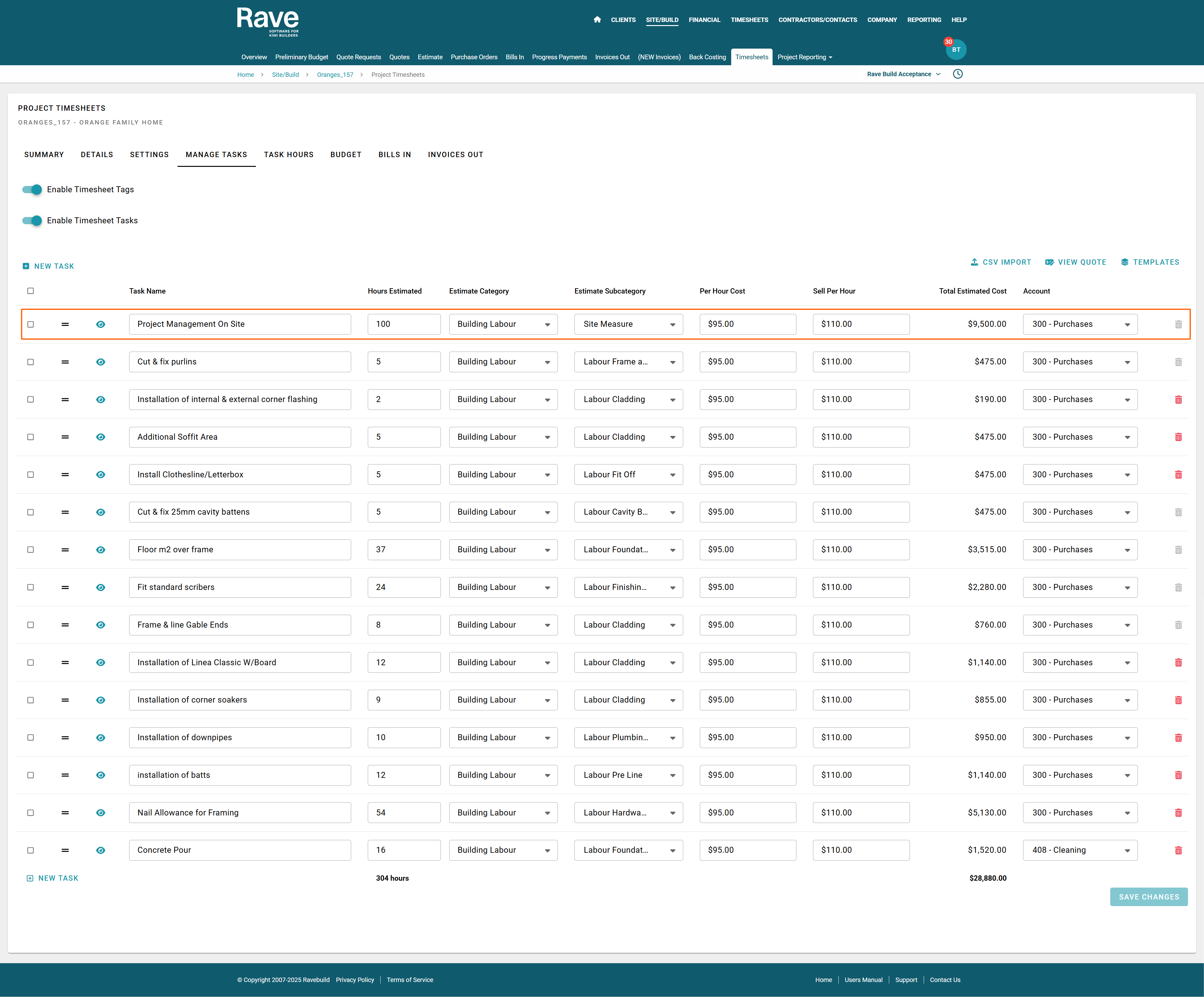Image resolution: width=1204 pixels, height=997 pixels.
Task: Open the Financial menu
Action: click(704, 19)
